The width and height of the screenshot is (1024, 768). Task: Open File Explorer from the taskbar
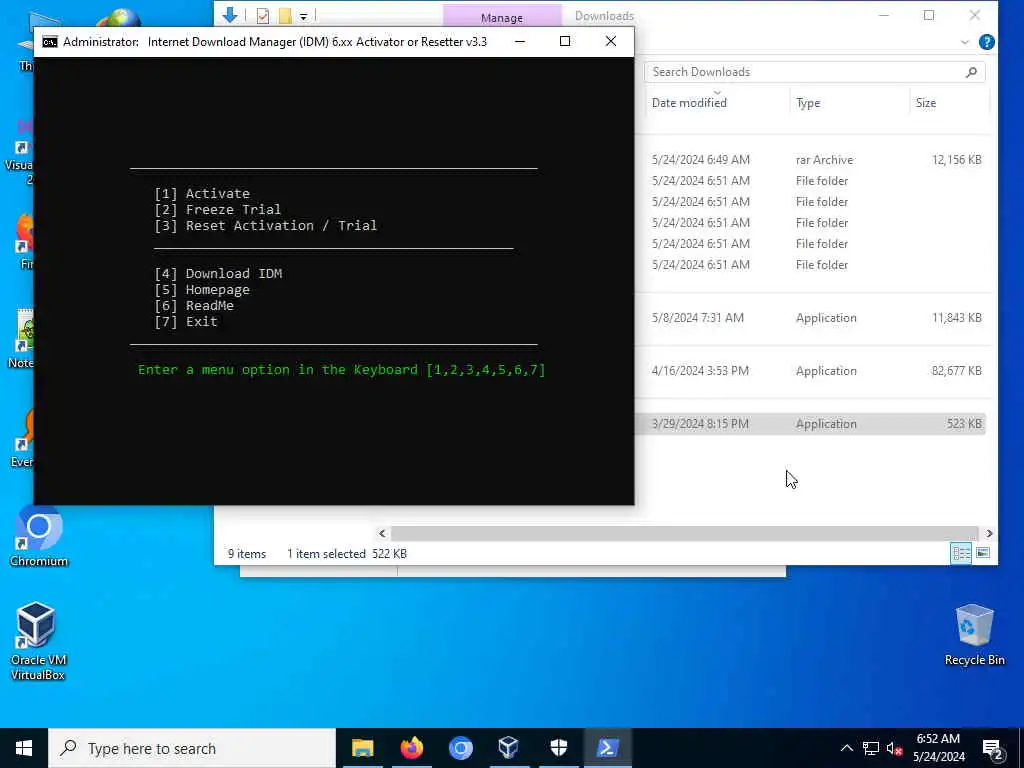[362, 748]
